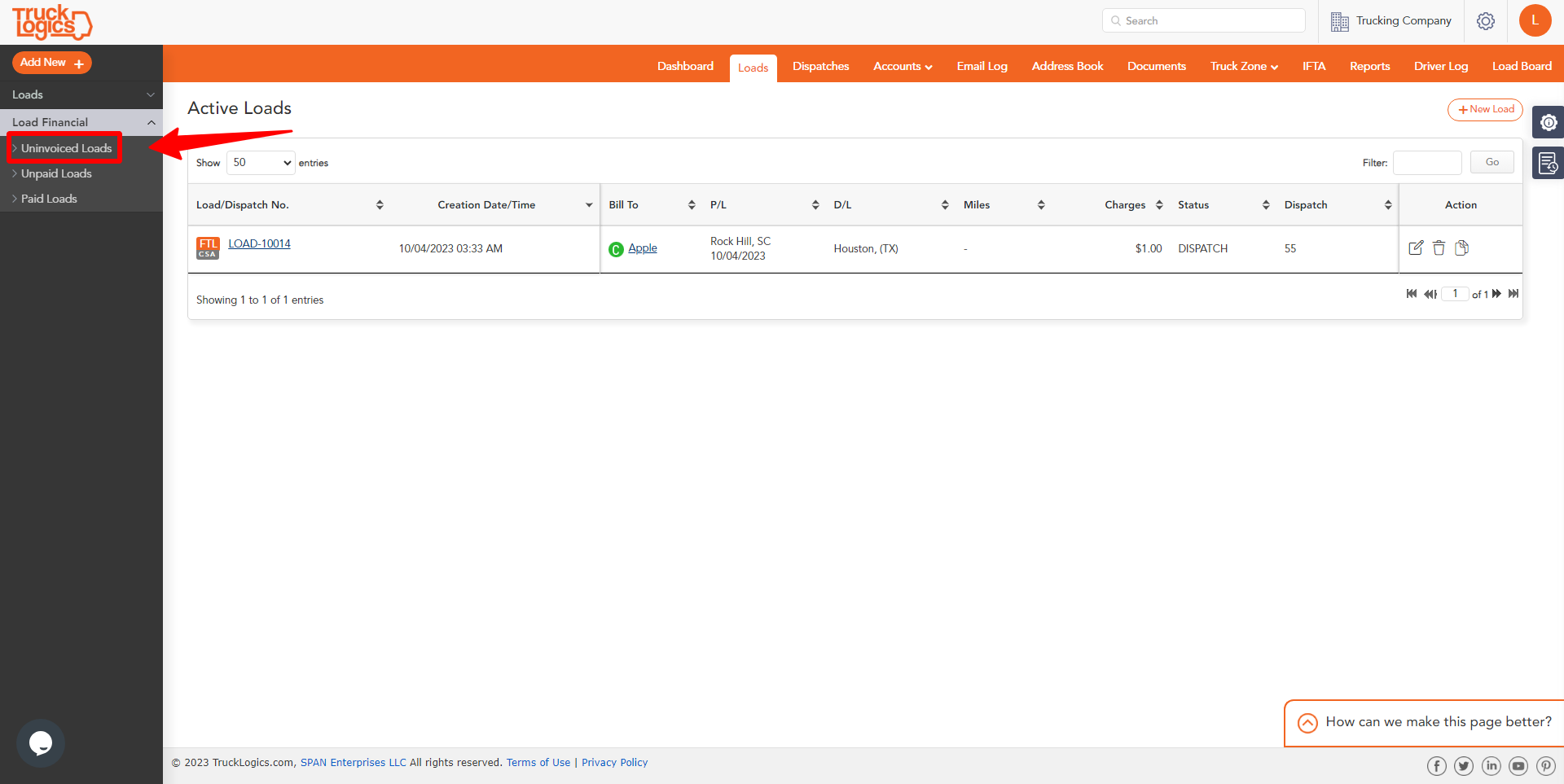The image size is (1564, 784).
Task: Delete LOAD-10014 with the trash icon
Action: (1439, 247)
